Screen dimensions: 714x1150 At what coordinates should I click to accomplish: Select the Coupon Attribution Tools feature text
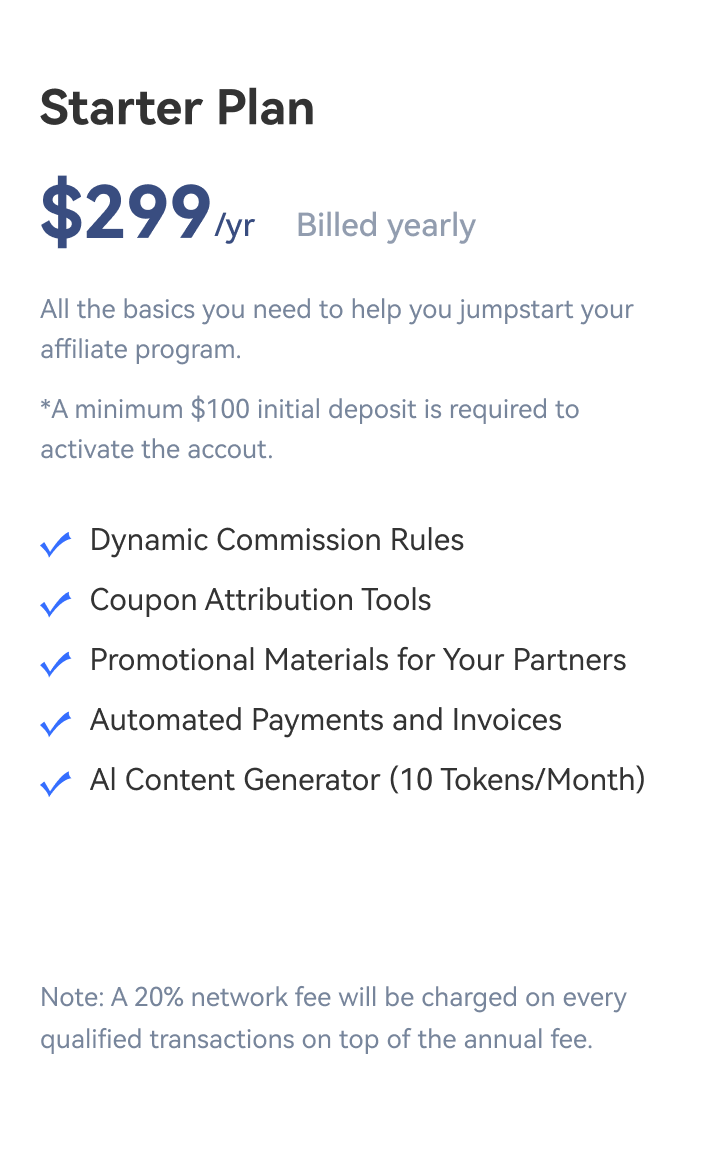[261, 600]
